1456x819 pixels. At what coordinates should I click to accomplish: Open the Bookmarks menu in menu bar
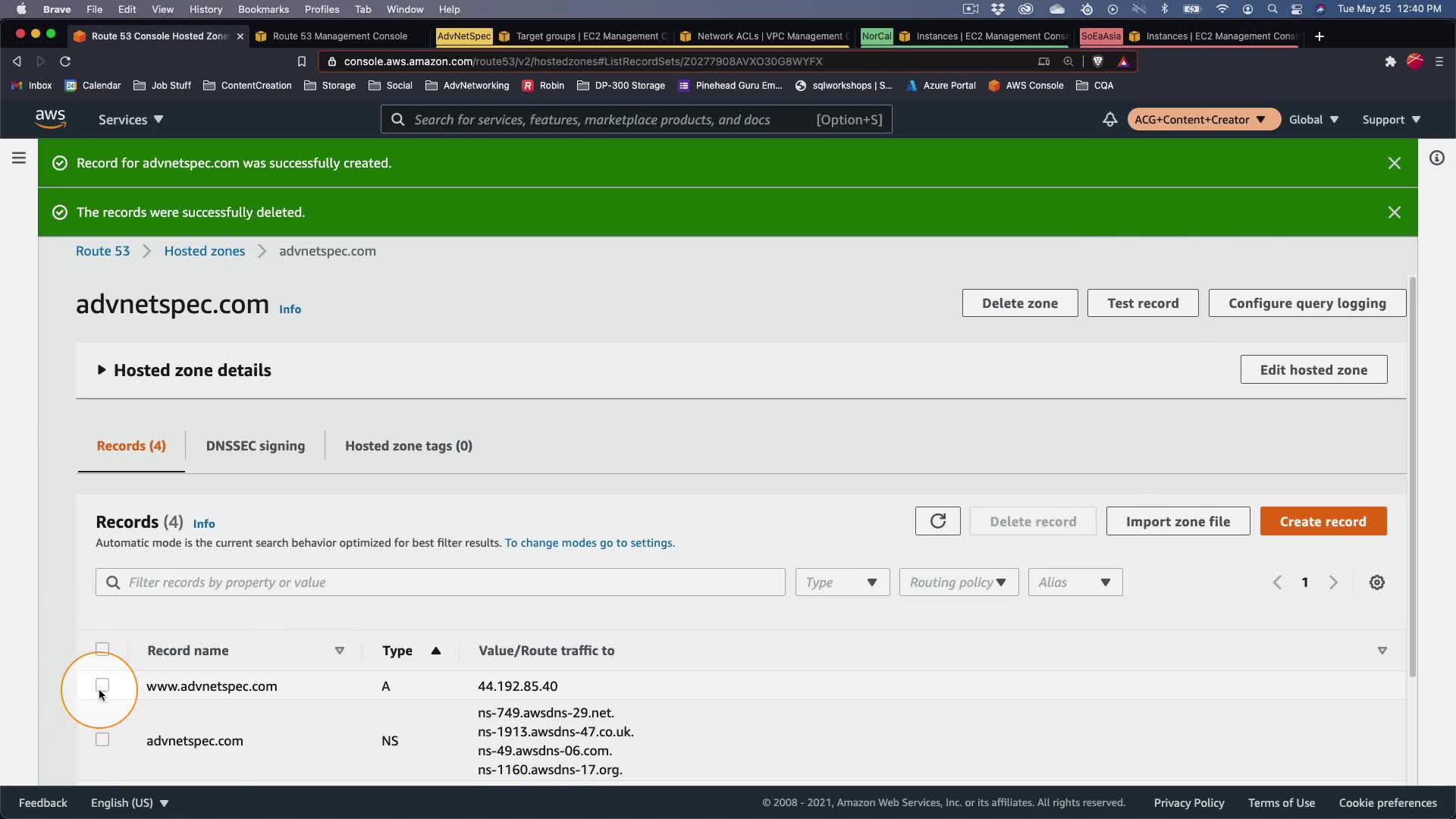[262, 9]
